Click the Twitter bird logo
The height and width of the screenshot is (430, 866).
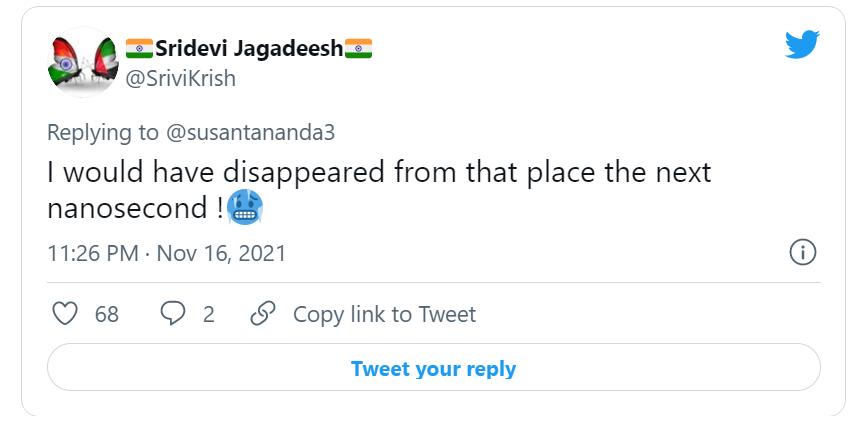pyautogui.click(x=801, y=45)
